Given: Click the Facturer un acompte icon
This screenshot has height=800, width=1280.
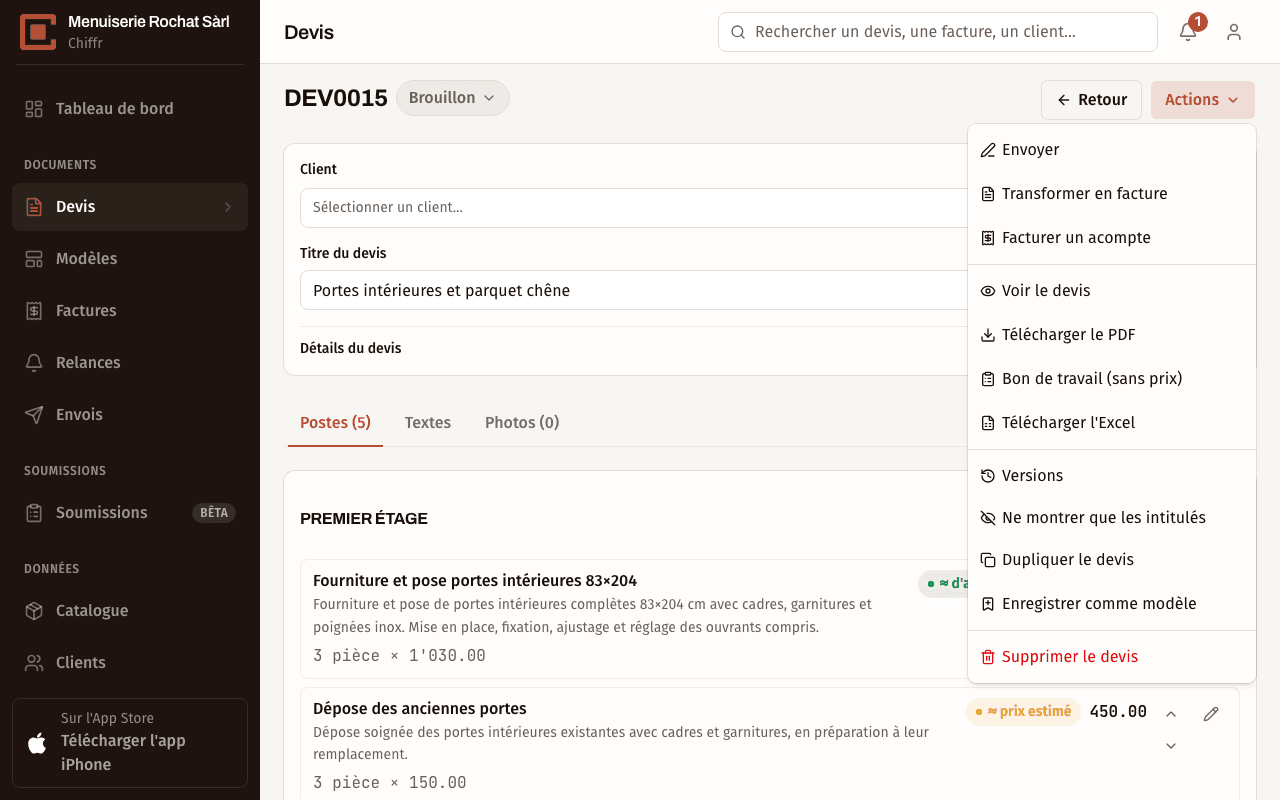Looking at the screenshot, I should 988,238.
